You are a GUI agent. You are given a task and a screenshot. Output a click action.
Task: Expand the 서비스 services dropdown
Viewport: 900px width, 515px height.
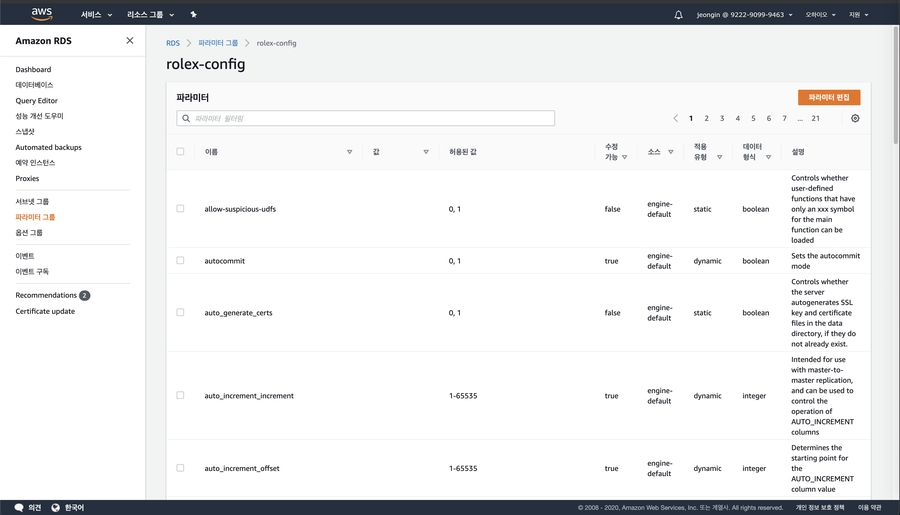click(96, 15)
